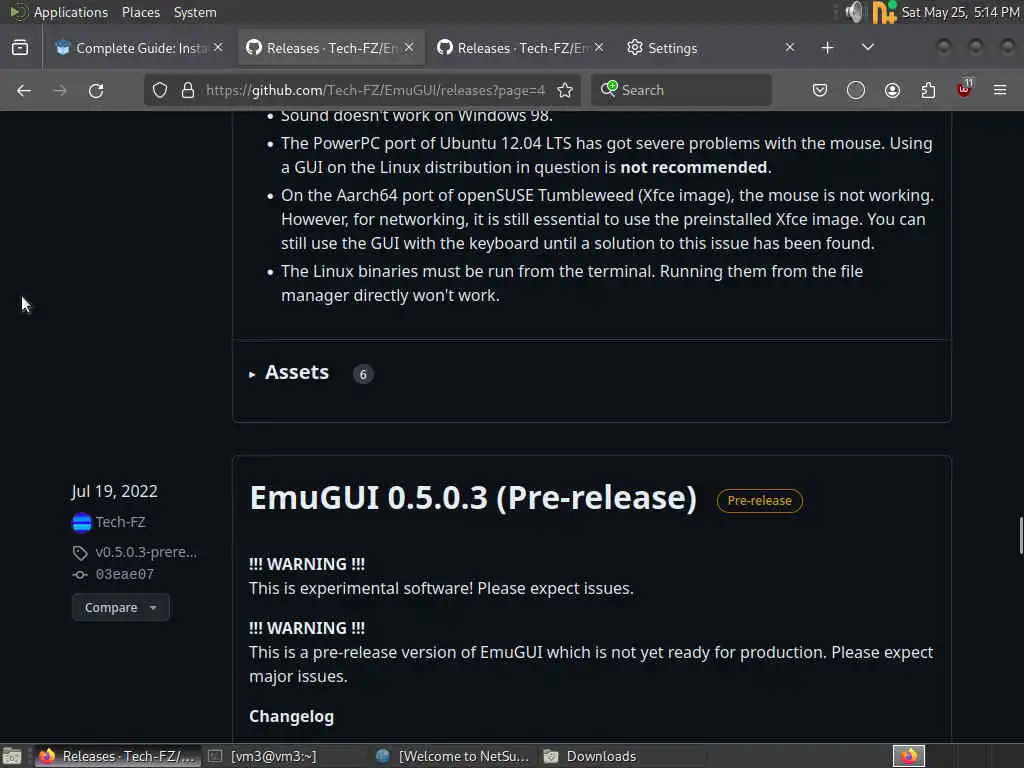Open the extensions puzzle icon
Viewport: 1024px width, 768px height.
pyautogui.click(x=928, y=90)
